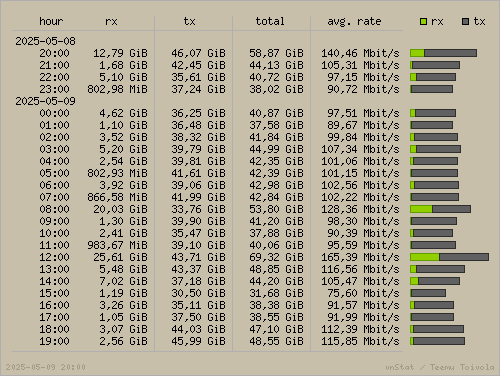
Task: Click the gray tx legend swatch
Action: point(466,22)
